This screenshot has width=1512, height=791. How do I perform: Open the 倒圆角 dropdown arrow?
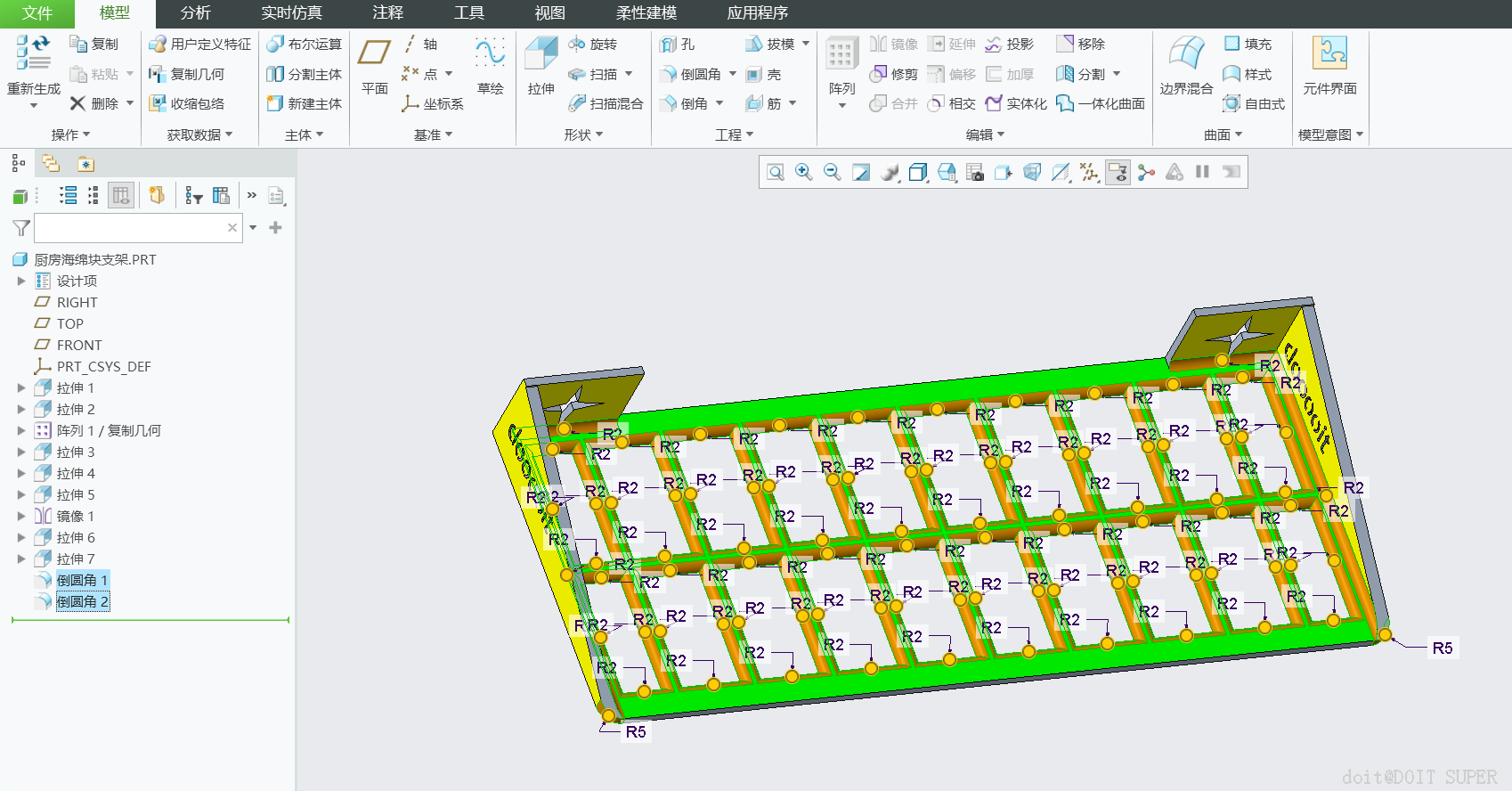733,74
